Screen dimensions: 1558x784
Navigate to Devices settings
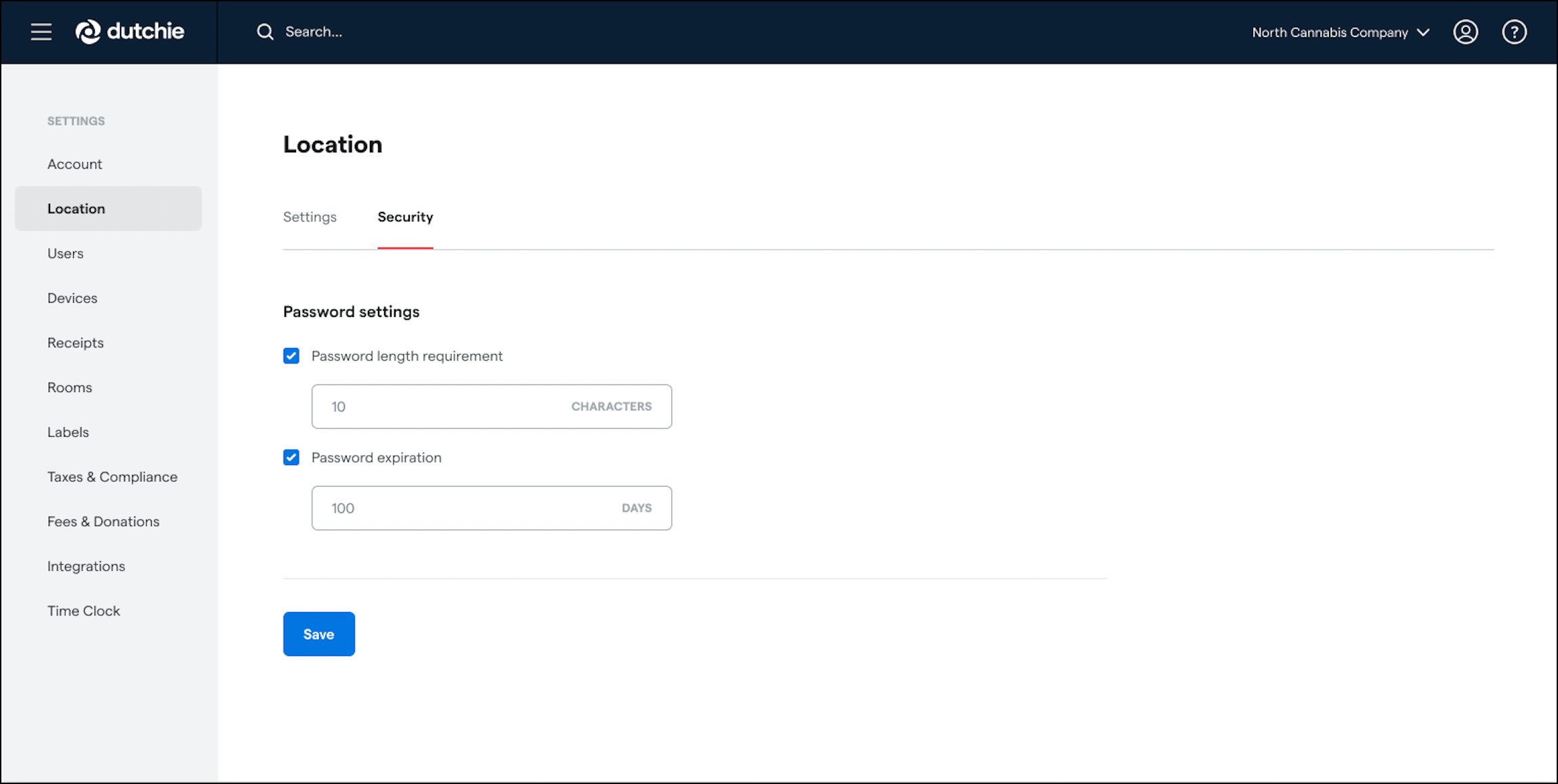(72, 297)
